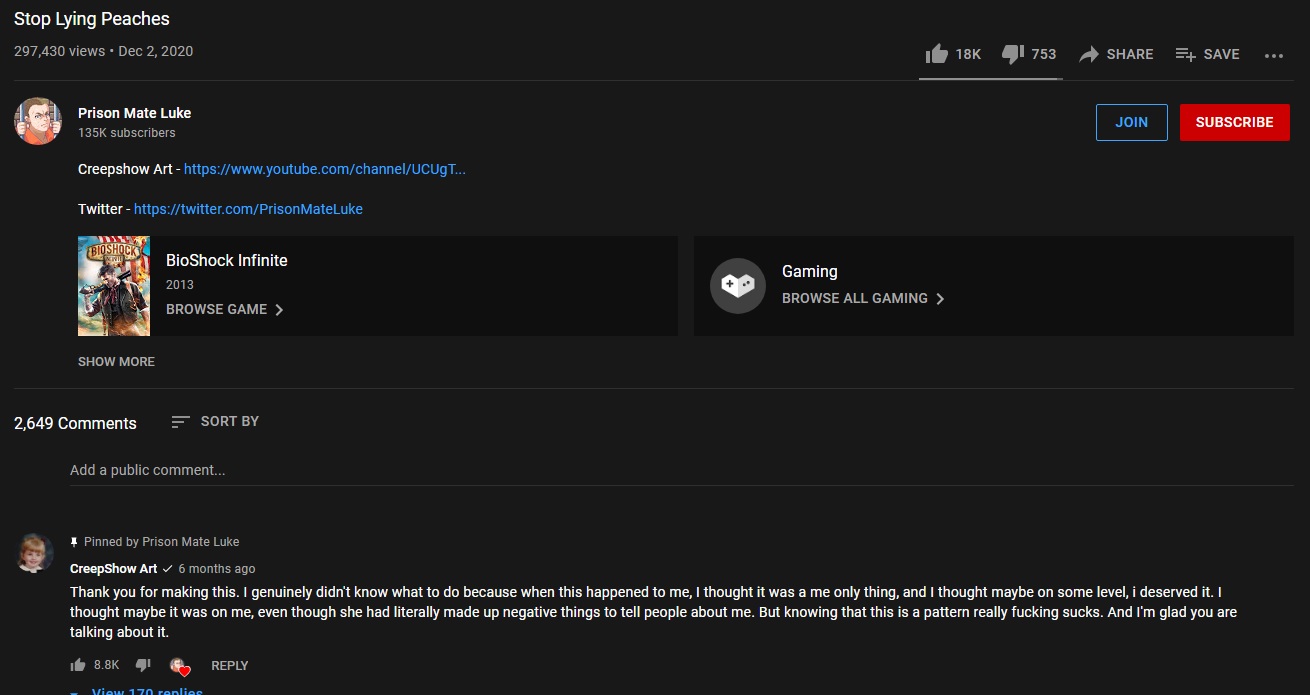Save video to a playlist

(1207, 54)
